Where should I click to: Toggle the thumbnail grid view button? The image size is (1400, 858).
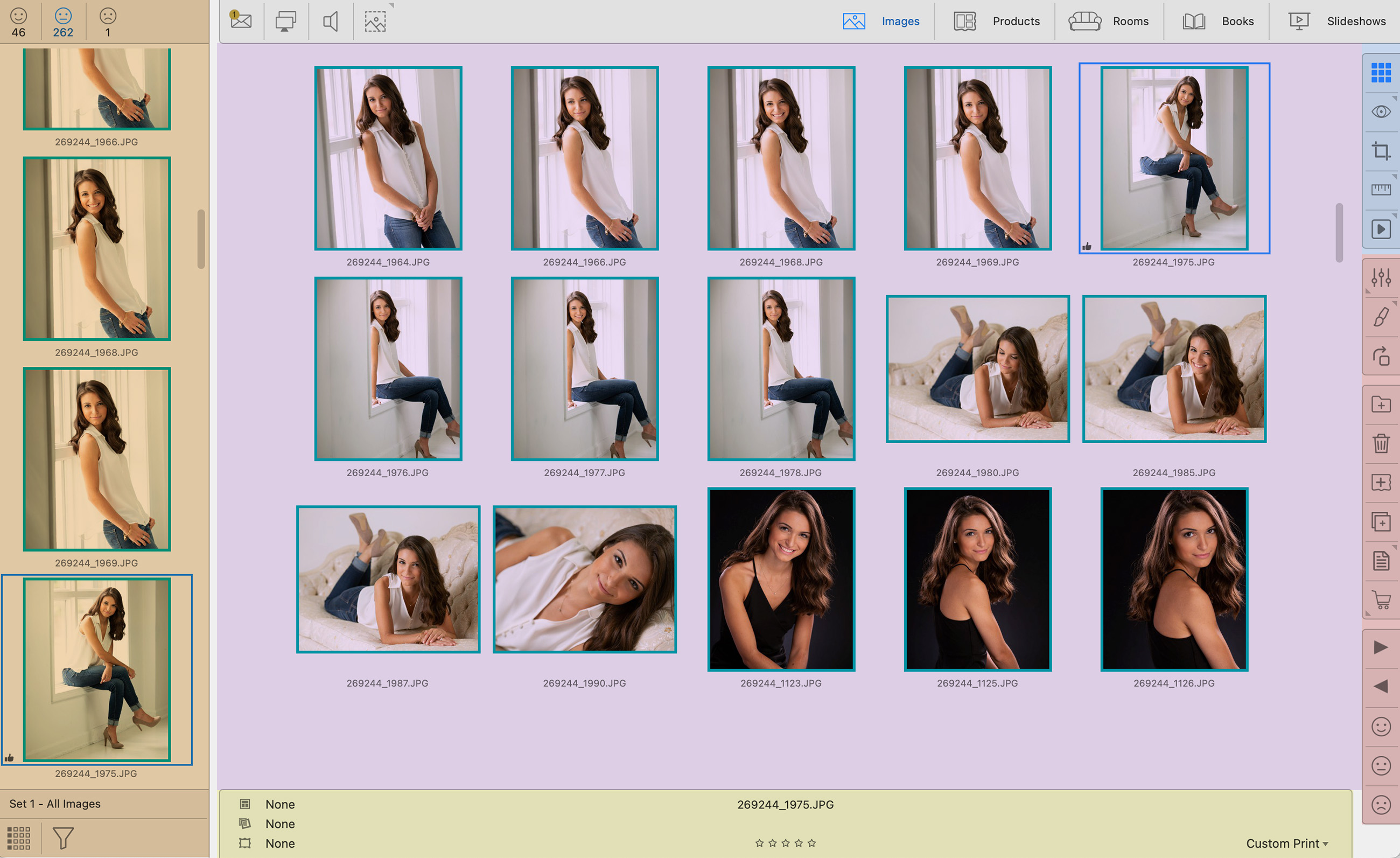coord(1381,73)
